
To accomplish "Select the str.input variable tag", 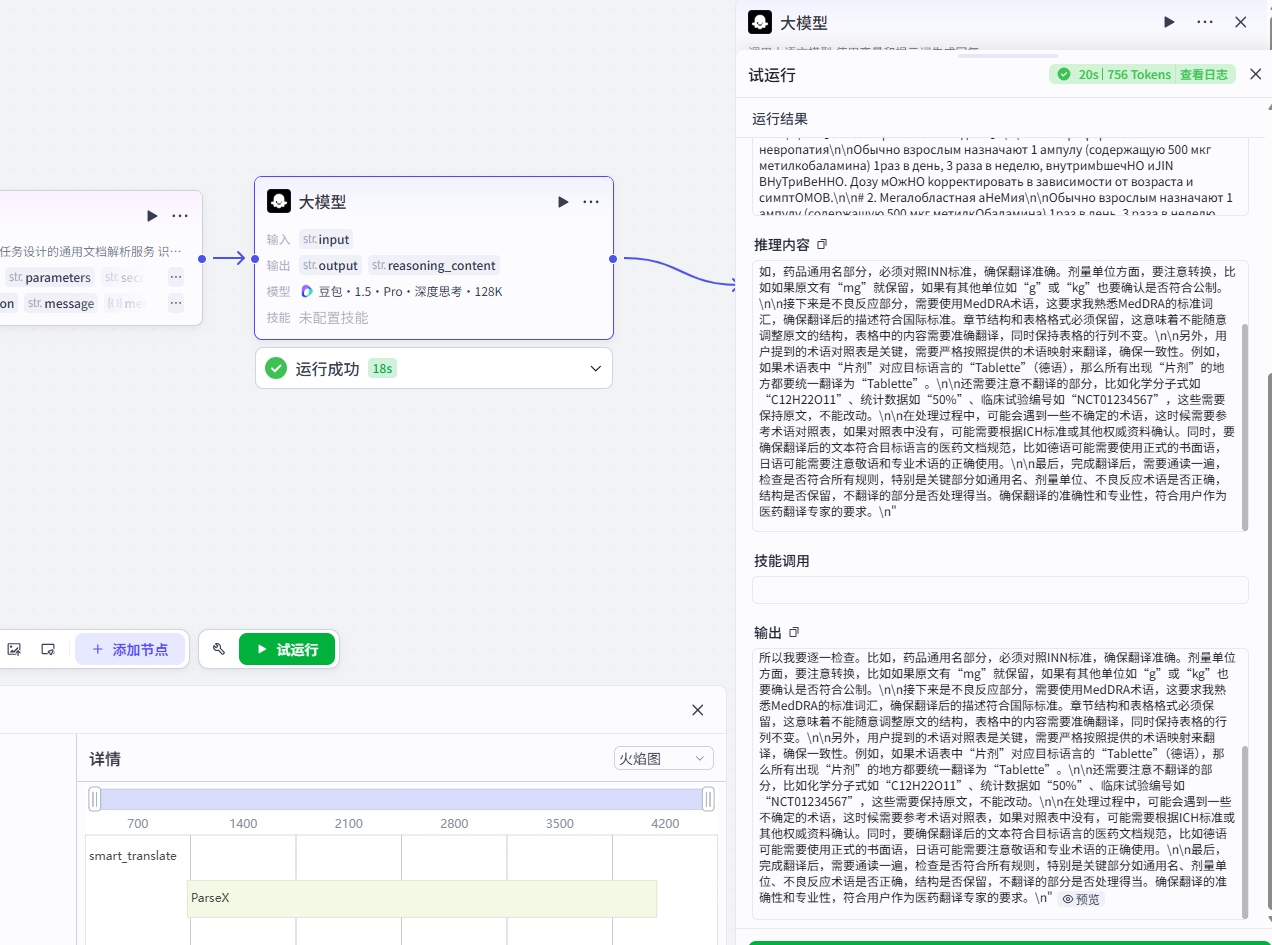I will 325,239.
